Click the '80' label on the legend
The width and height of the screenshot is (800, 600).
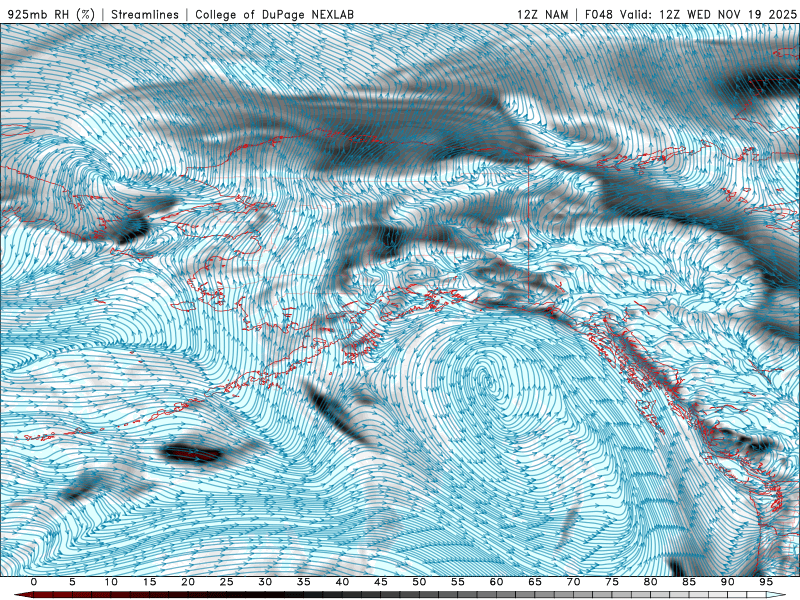click(650, 582)
